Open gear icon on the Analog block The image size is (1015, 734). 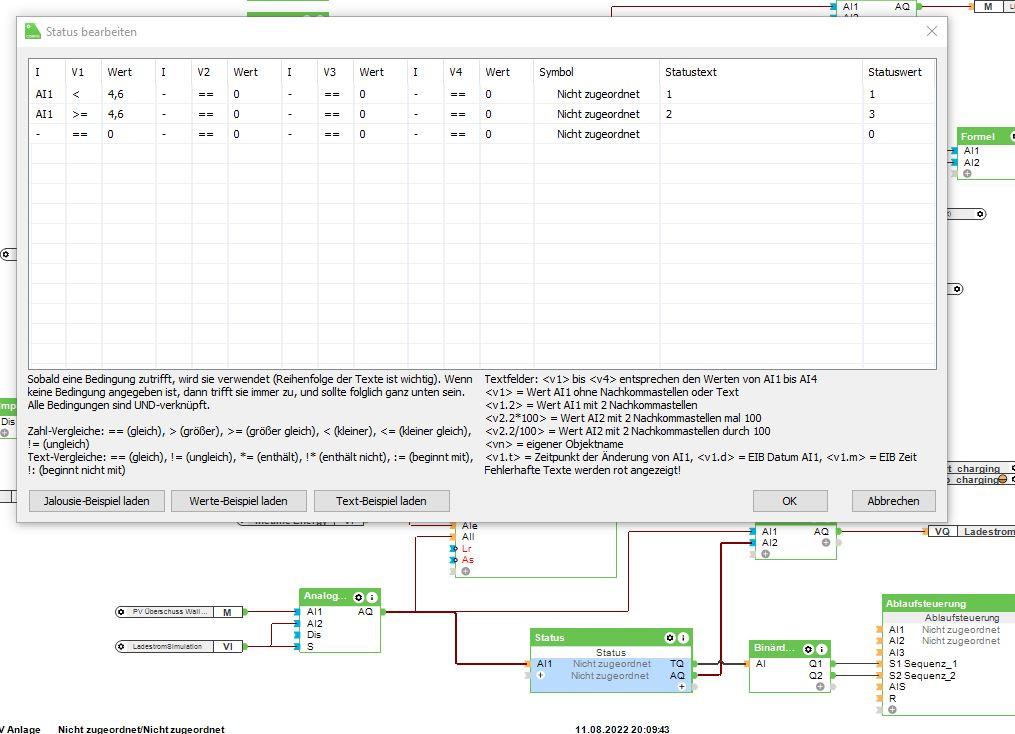click(359, 597)
